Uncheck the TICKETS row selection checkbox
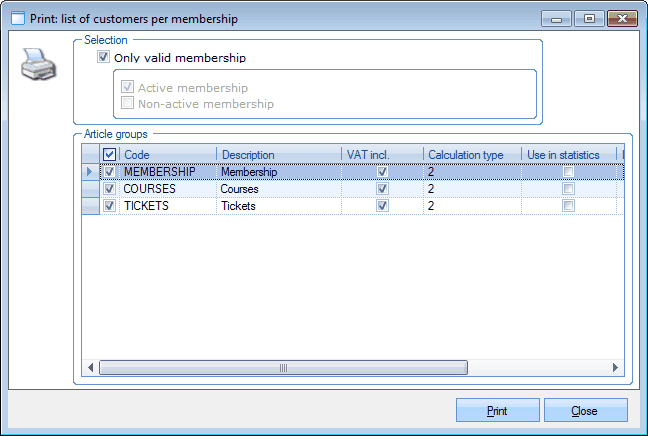Image resolution: width=648 pixels, height=436 pixels. pyautogui.click(x=110, y=206)
